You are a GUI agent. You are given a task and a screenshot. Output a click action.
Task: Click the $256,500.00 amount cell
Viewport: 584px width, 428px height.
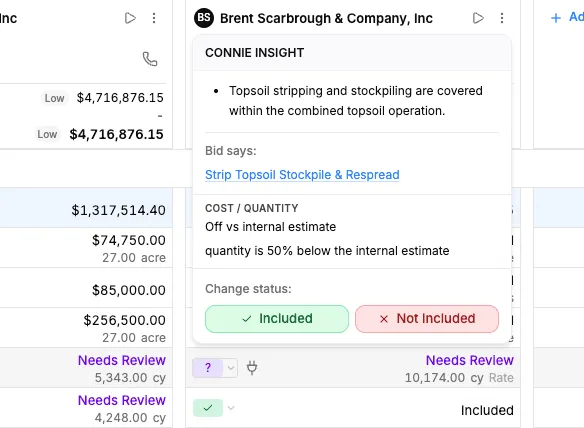124,320
